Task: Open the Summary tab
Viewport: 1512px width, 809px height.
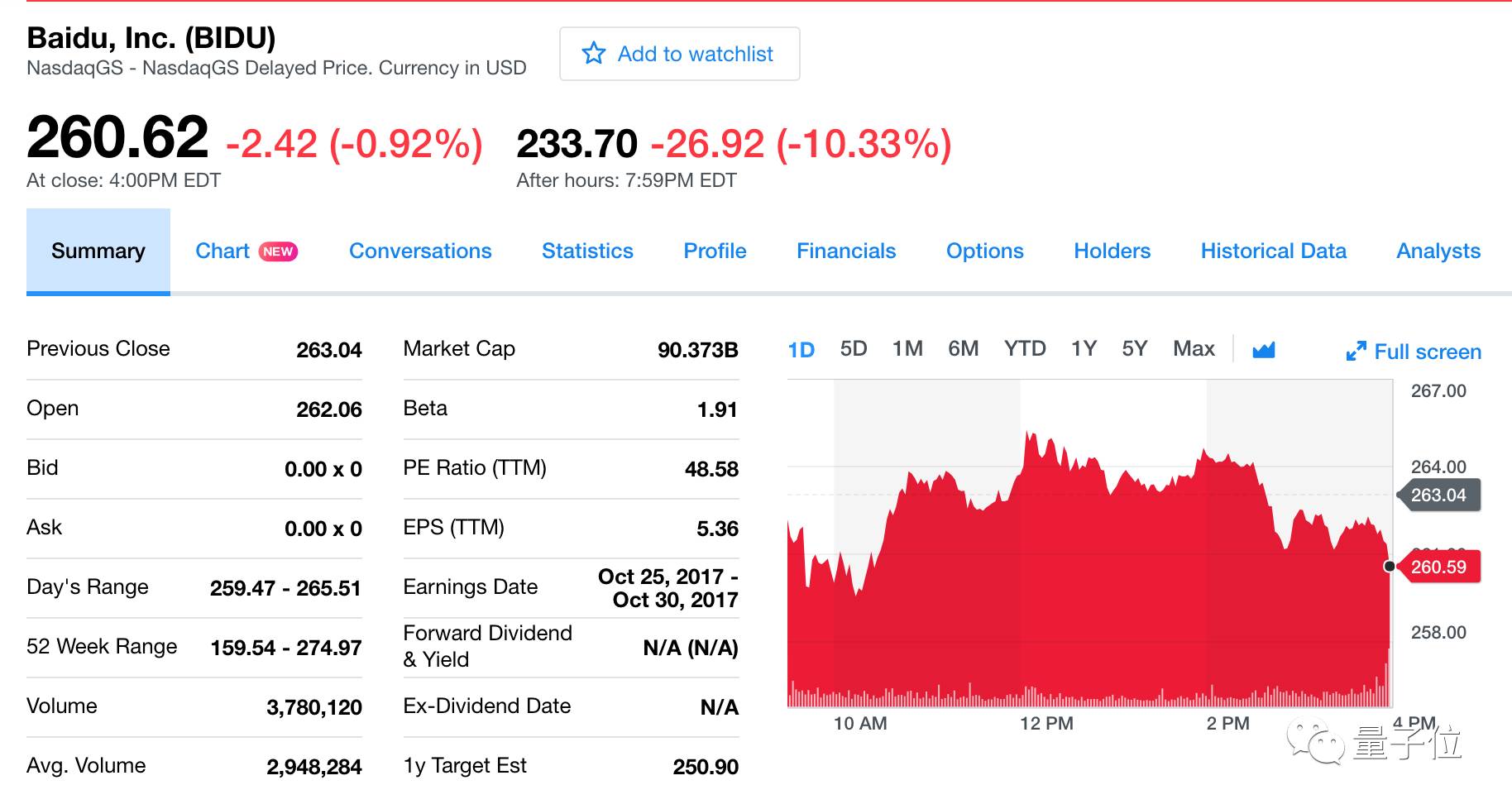Action: click(x=98, y=251)
